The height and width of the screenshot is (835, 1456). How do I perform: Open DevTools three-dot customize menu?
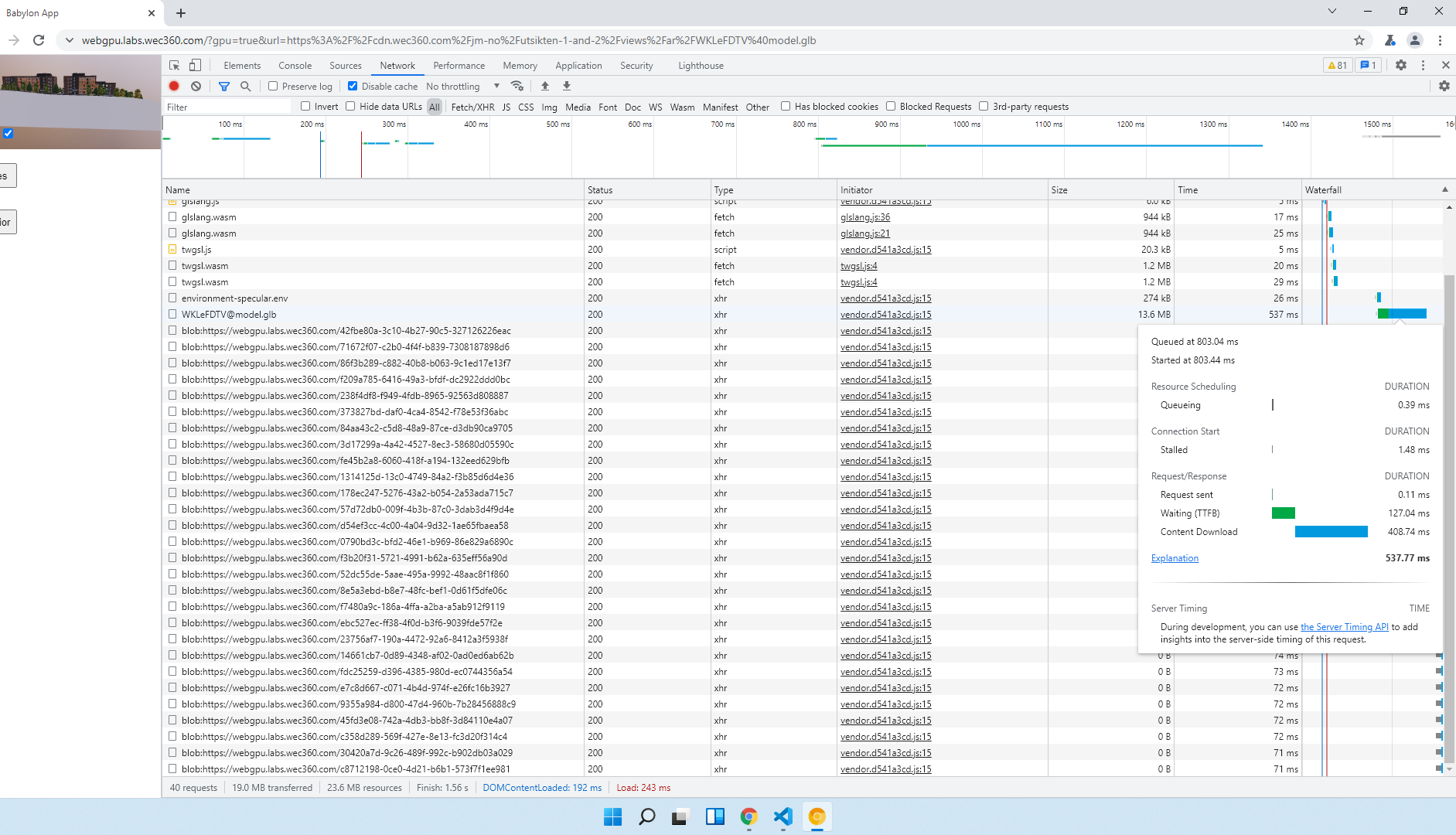1423,66
